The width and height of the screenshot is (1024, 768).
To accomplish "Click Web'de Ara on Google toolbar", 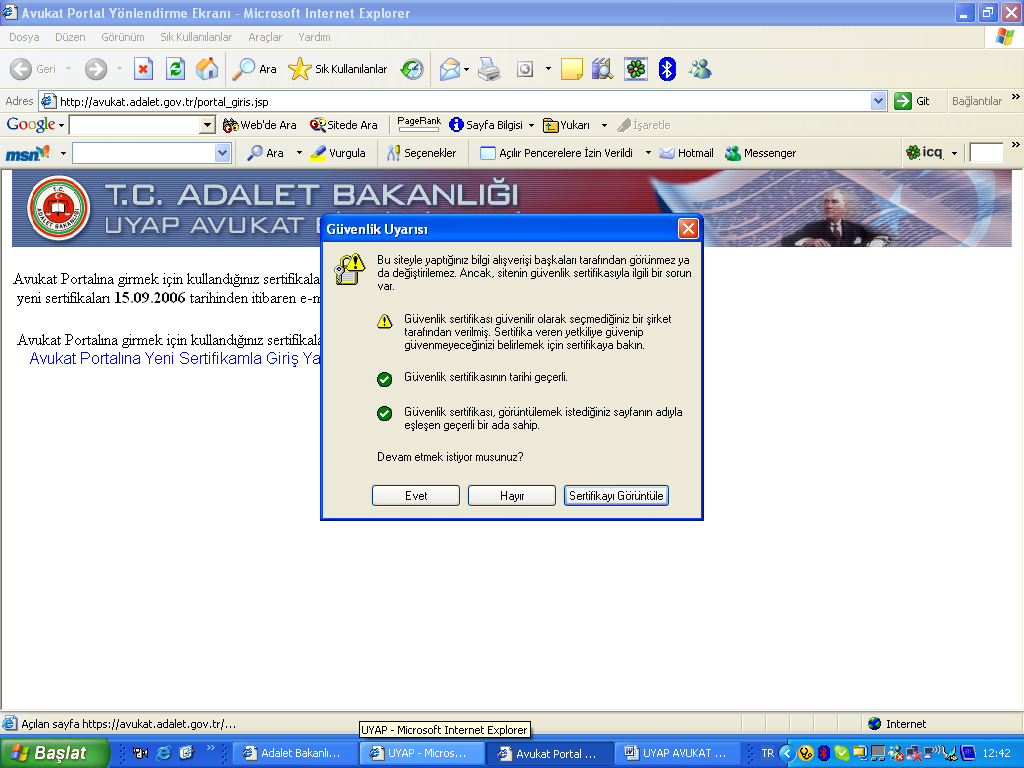I will pos(259,125).
